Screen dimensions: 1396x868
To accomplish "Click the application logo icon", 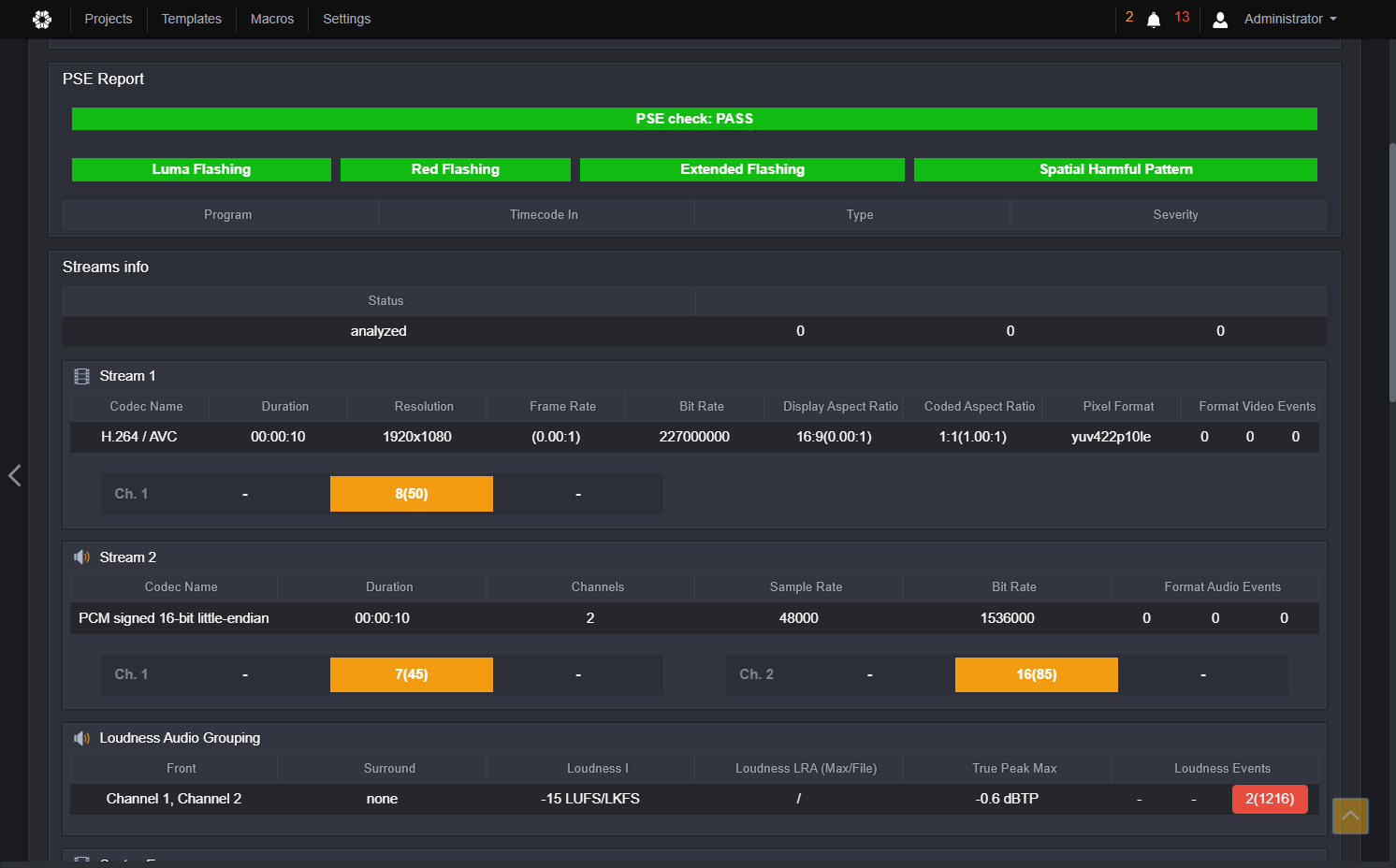I will (42, 19).
